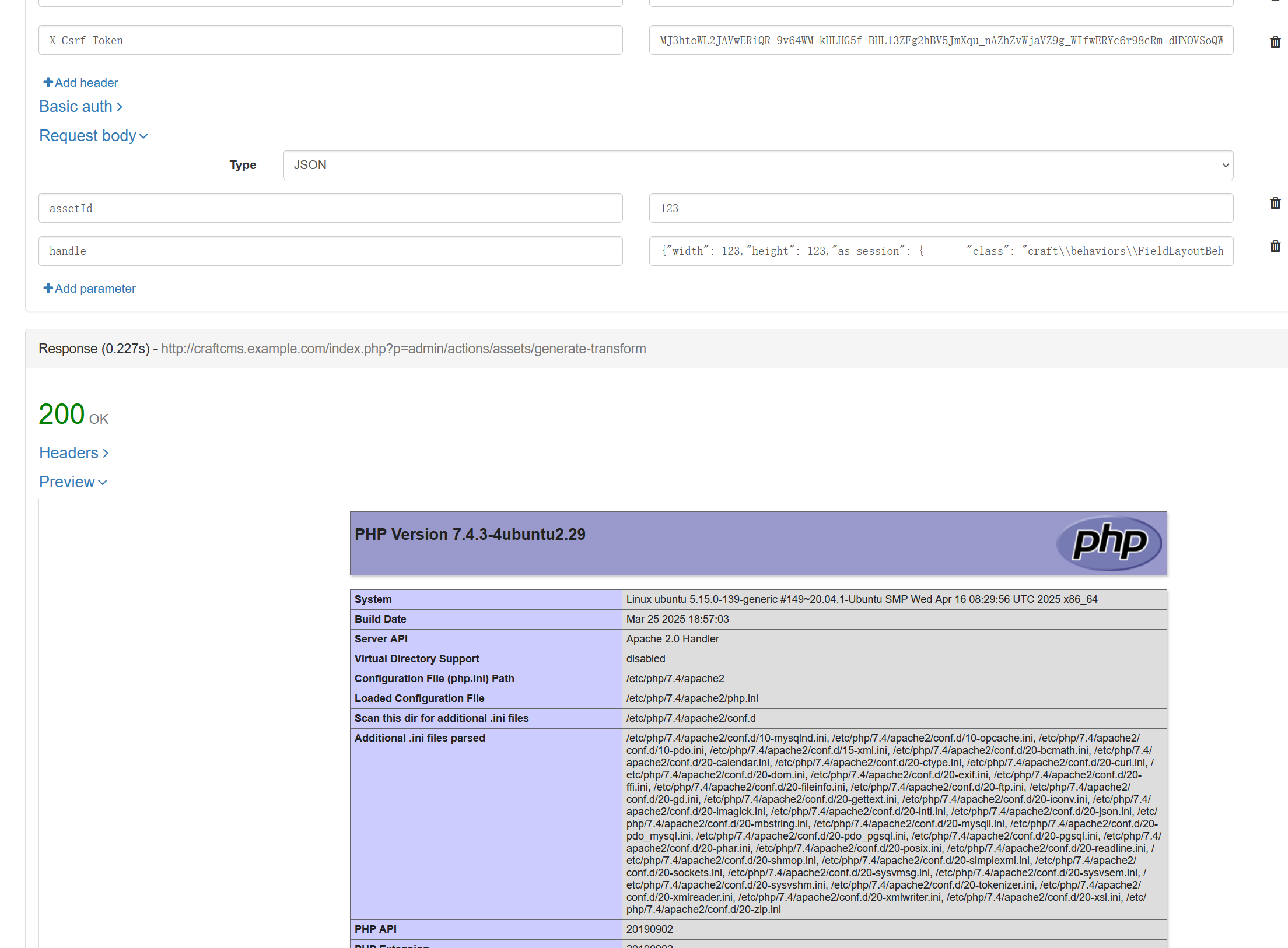Focus the handle parameter name field
Screen dimensions: 1288x948
pos(331,251)
